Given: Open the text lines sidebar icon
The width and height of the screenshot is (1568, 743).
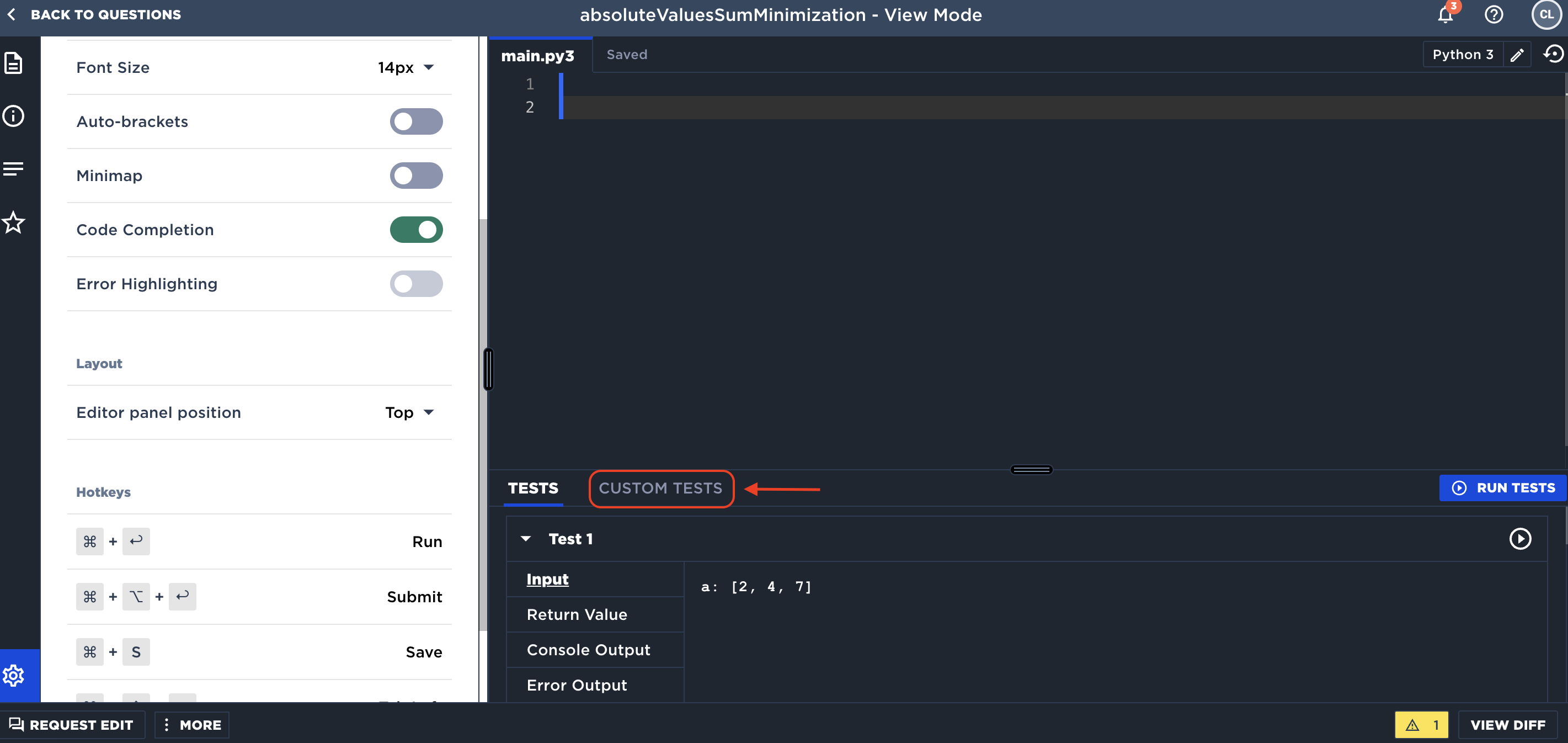Looking at the screenshot, I should point(13,169).
